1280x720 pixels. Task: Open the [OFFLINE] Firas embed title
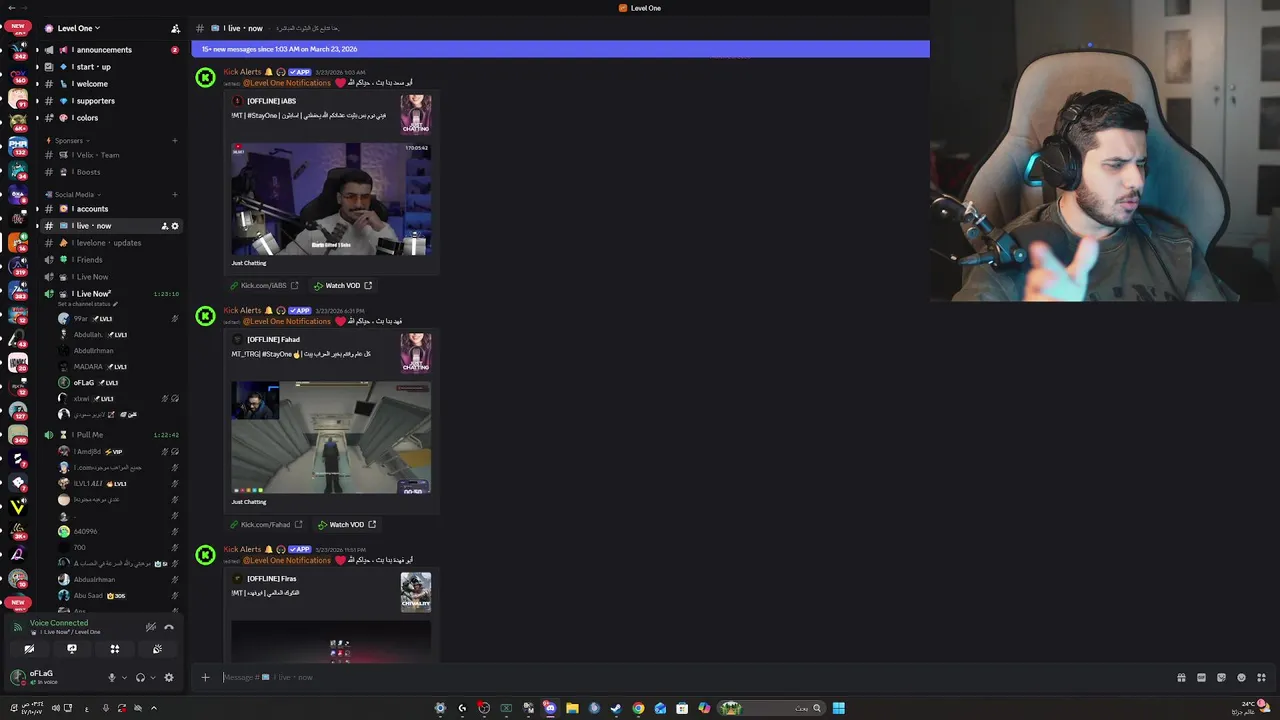click(x=271, y=579)
